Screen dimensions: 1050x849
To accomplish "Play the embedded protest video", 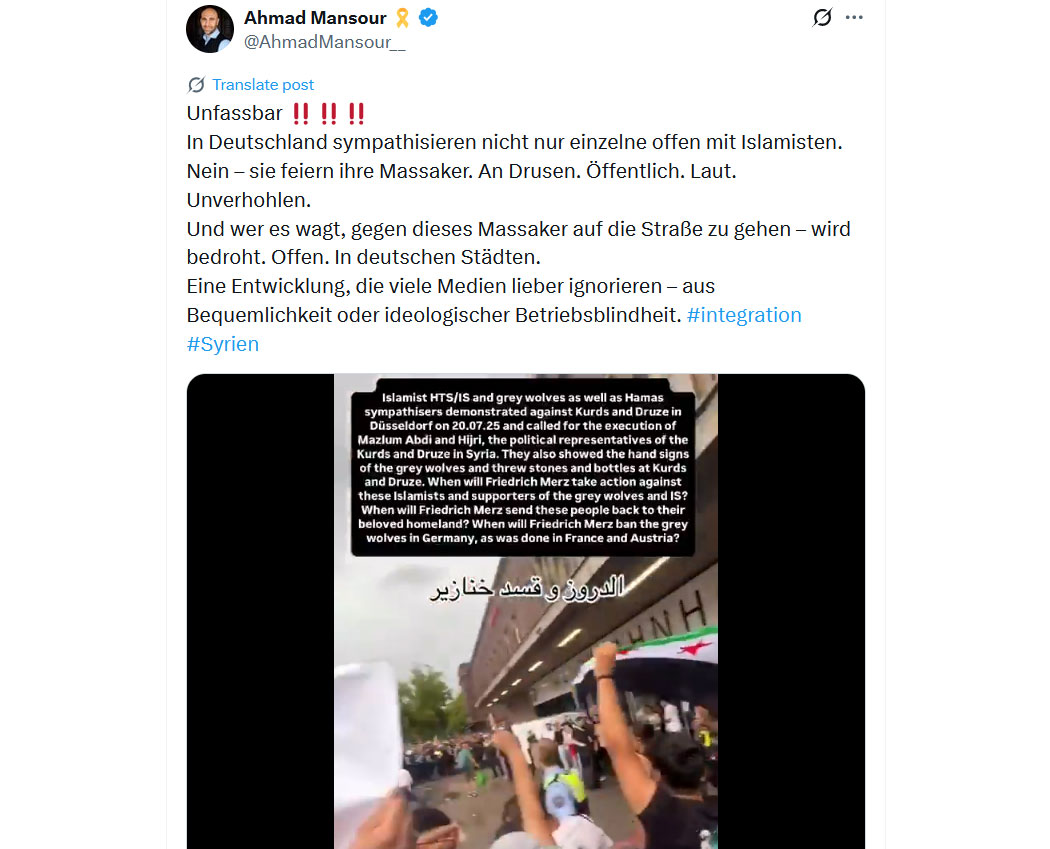I will (x=526, y=611).
